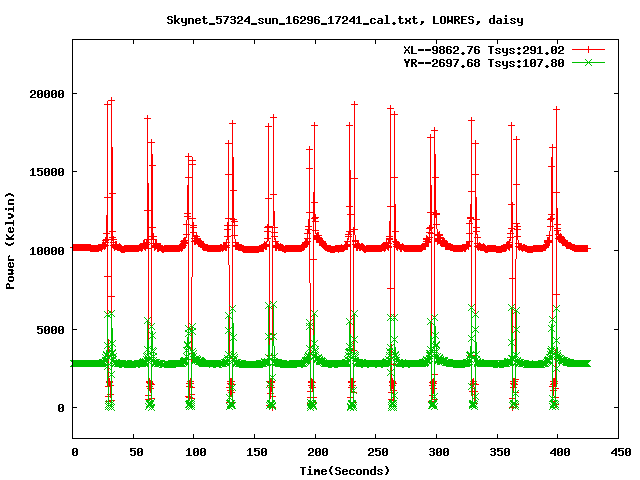Click the 20000 y-axis tick label

point(47,94)
